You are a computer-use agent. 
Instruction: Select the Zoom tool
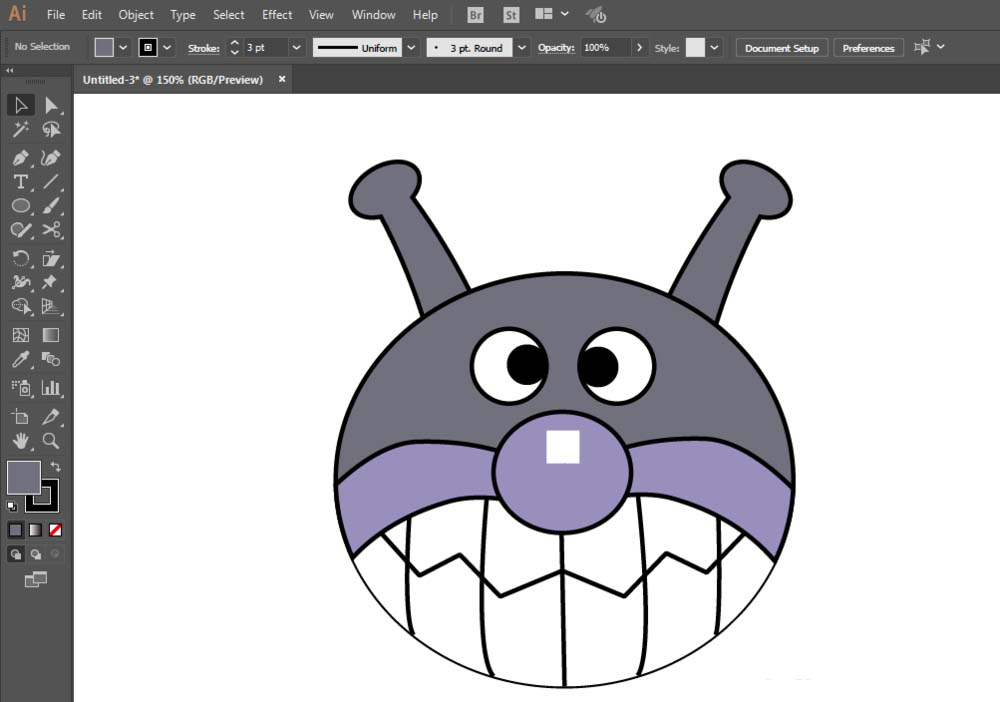[51, 441]
